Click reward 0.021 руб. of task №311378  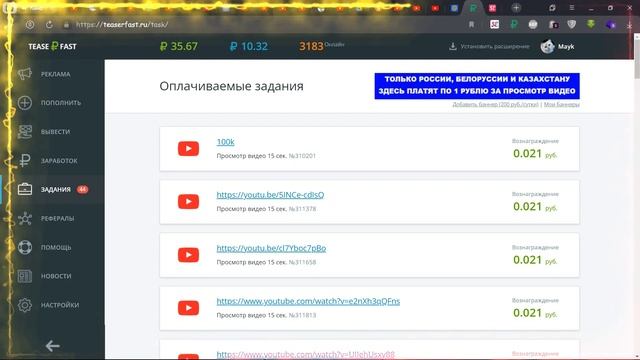coord(535,207)
